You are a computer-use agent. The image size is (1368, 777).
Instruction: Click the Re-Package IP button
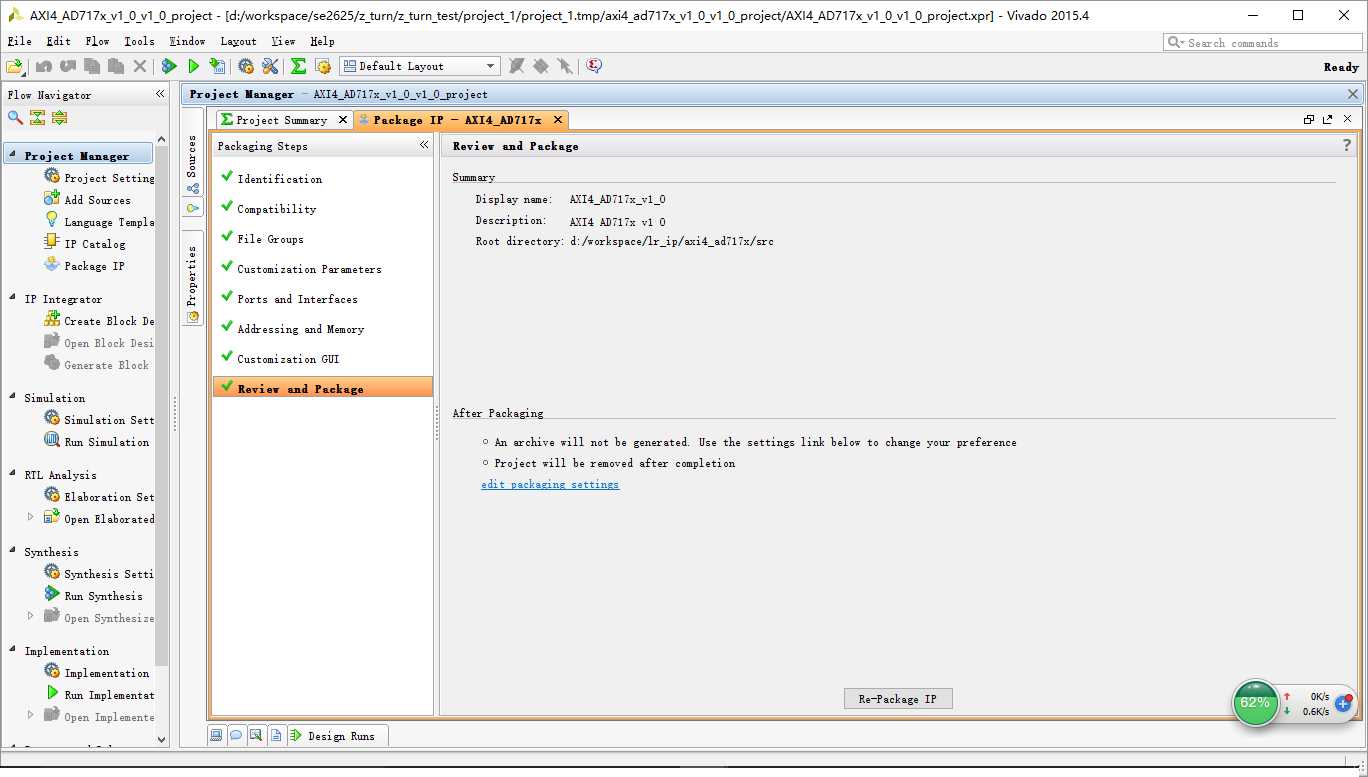click(898, 699)
